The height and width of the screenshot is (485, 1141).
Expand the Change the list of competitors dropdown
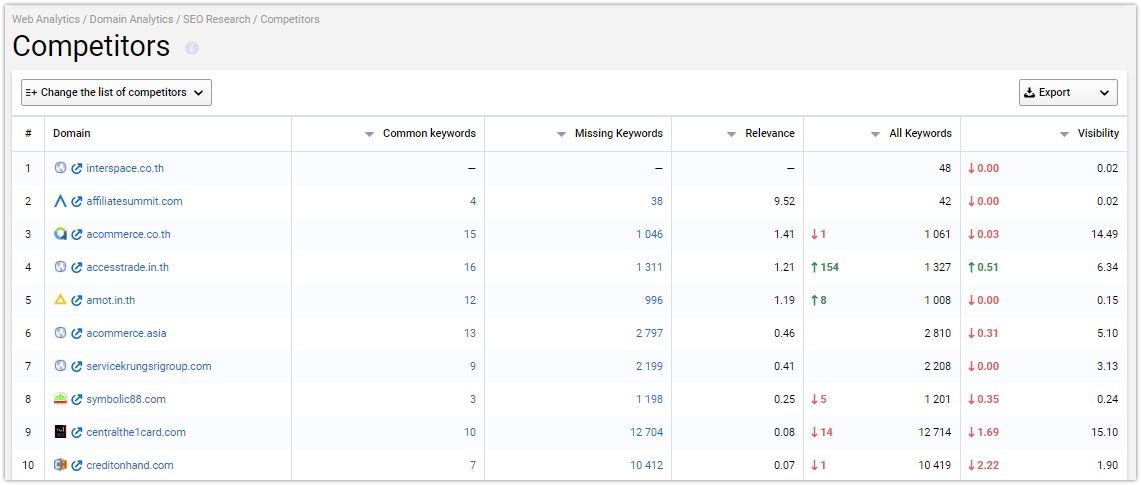[x=116, y=92]
